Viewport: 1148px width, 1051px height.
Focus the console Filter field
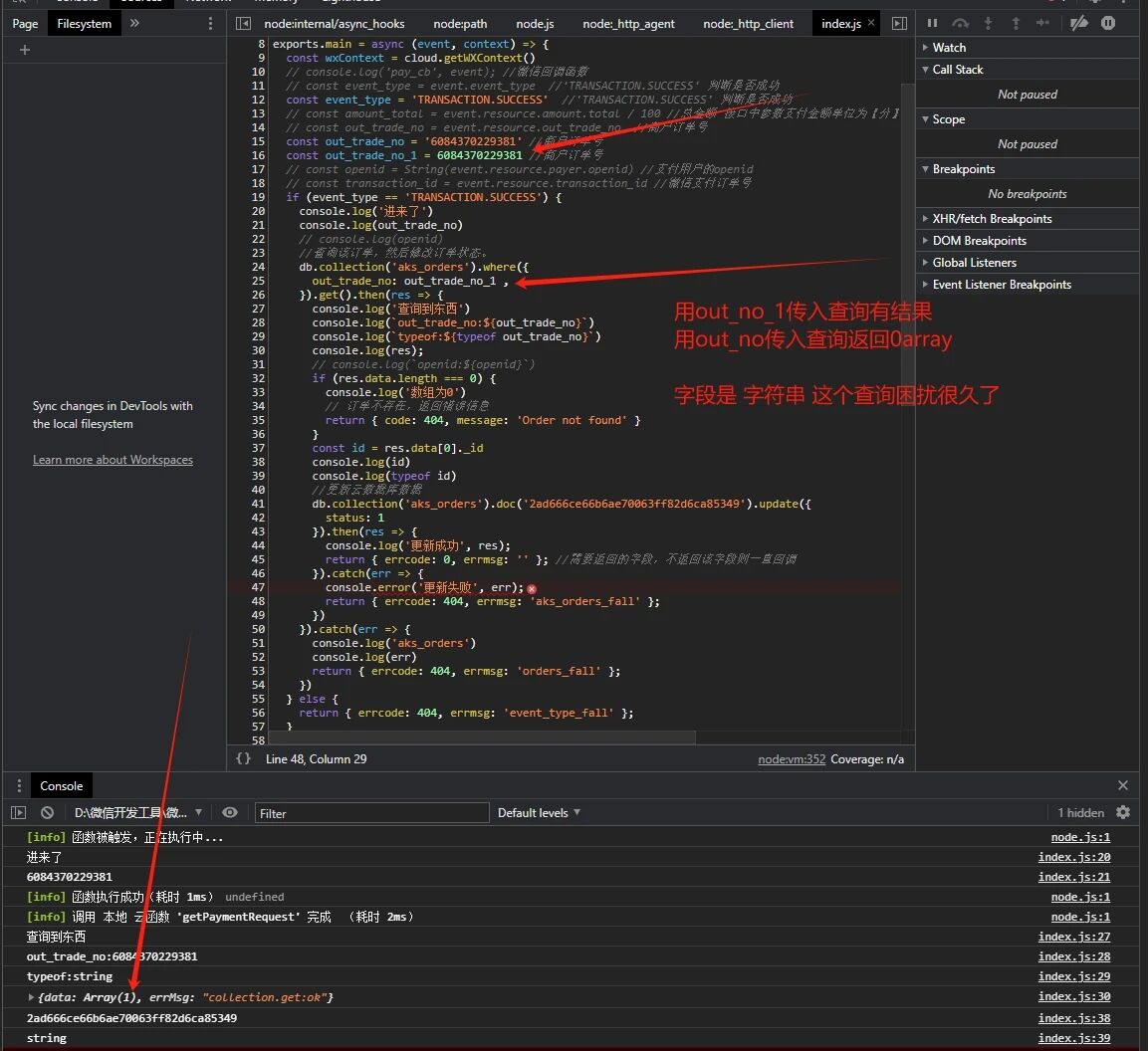tap(372, 813)
